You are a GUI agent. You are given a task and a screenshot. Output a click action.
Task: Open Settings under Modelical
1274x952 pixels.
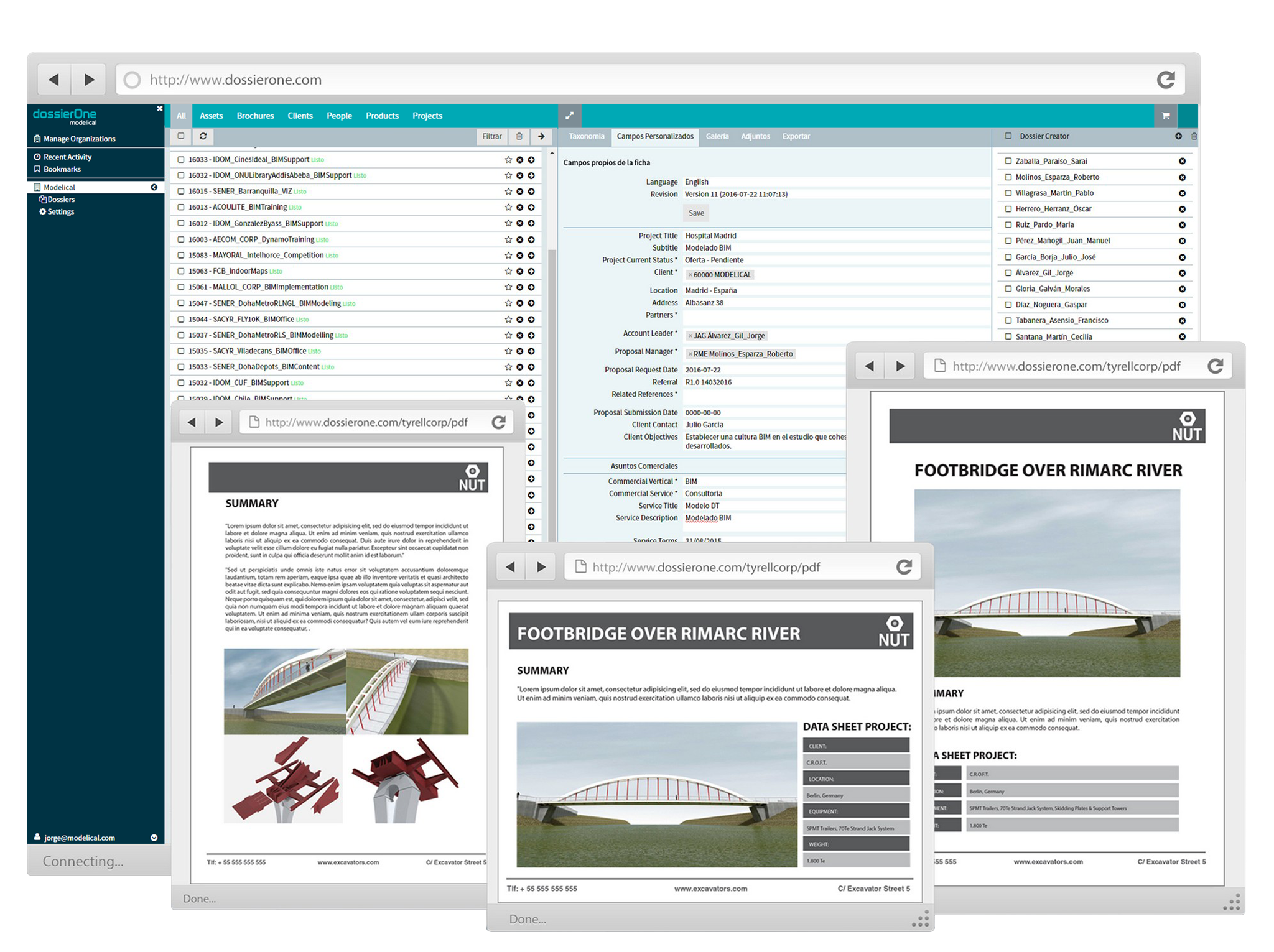pyautogui.click(x=57, y=211)
